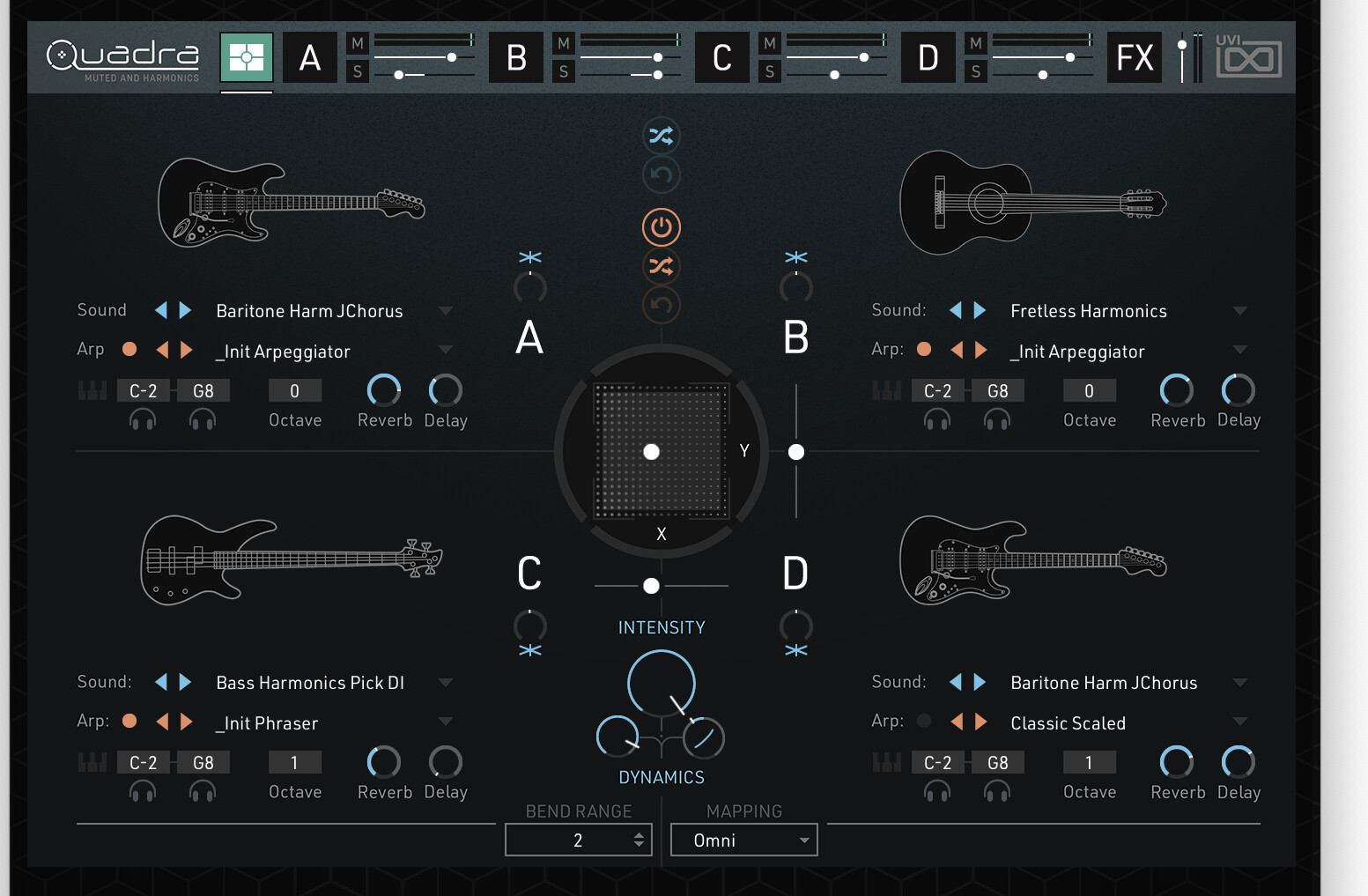
Task: Toggle the Arp dot beside Fretless Harmonics layer
Action: [924, 349]
